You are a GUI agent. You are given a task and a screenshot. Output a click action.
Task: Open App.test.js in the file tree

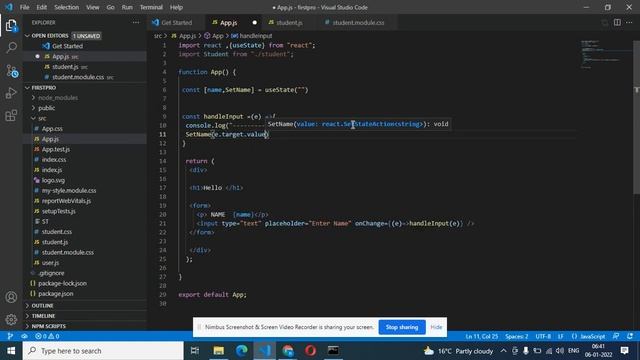pyautogui.click(x=56, y=149)
